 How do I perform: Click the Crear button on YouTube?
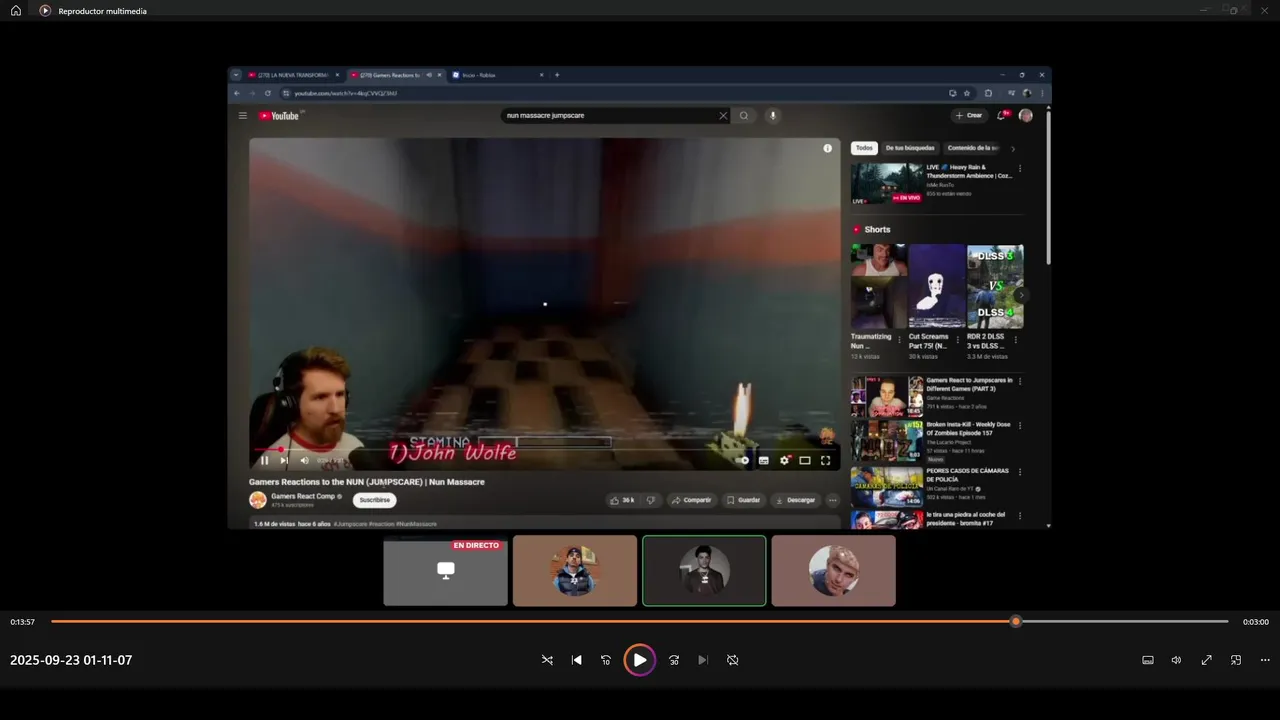pos(968,115)
